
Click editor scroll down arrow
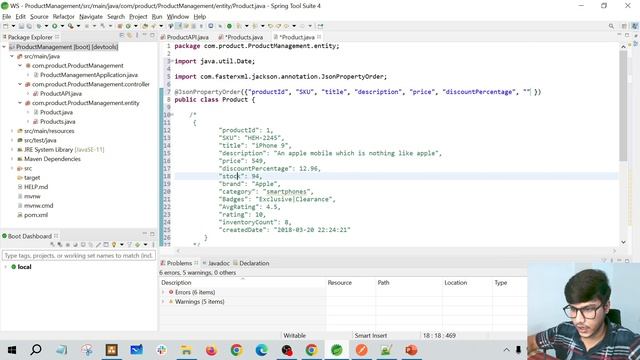623,242
